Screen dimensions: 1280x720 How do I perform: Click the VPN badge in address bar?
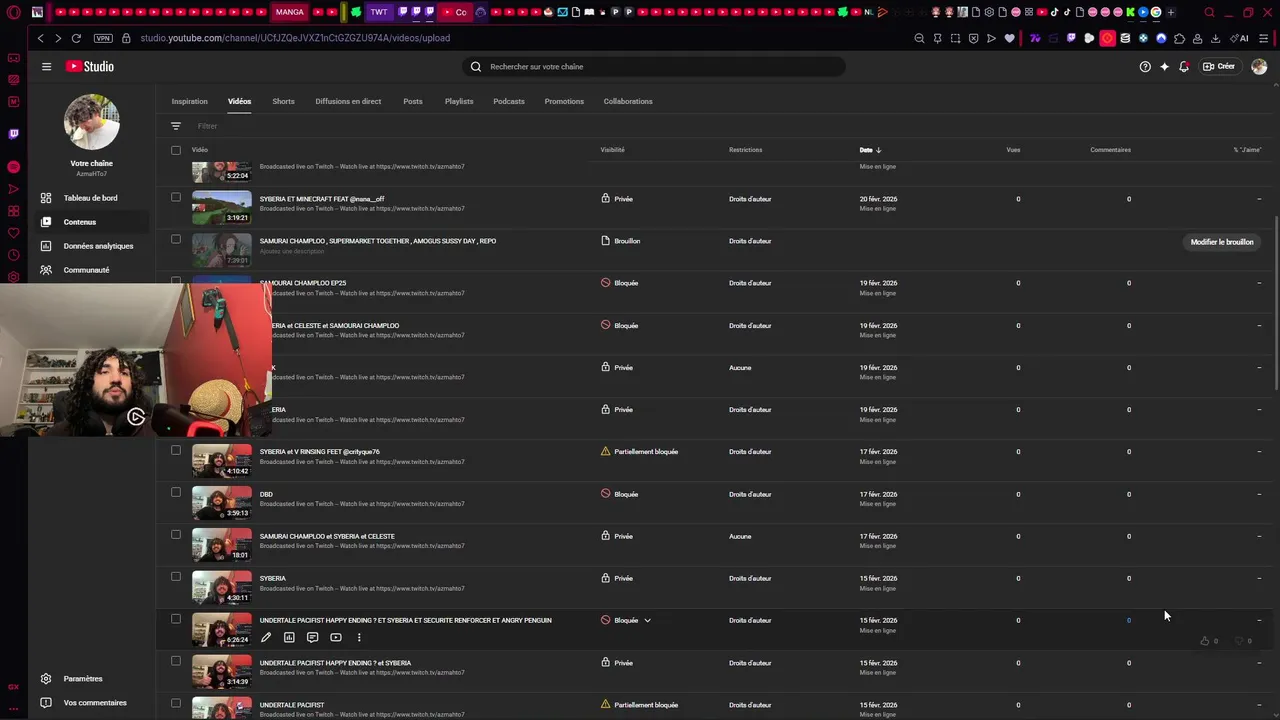103,38
